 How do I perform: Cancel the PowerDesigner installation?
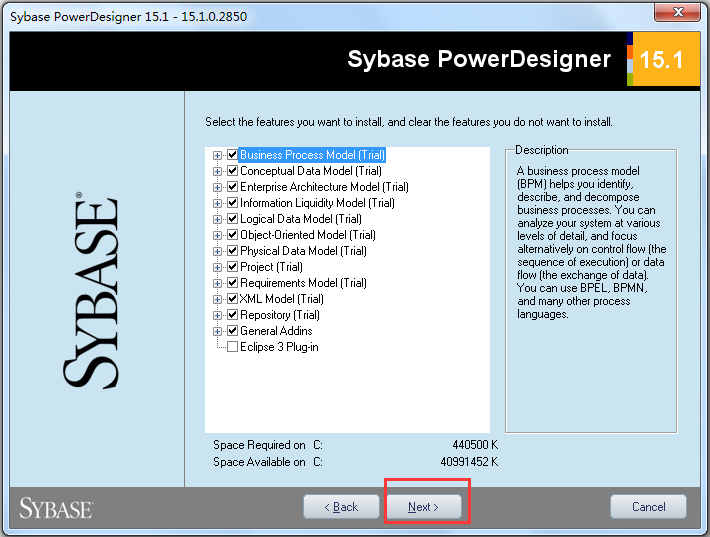(x=648, y=507)
